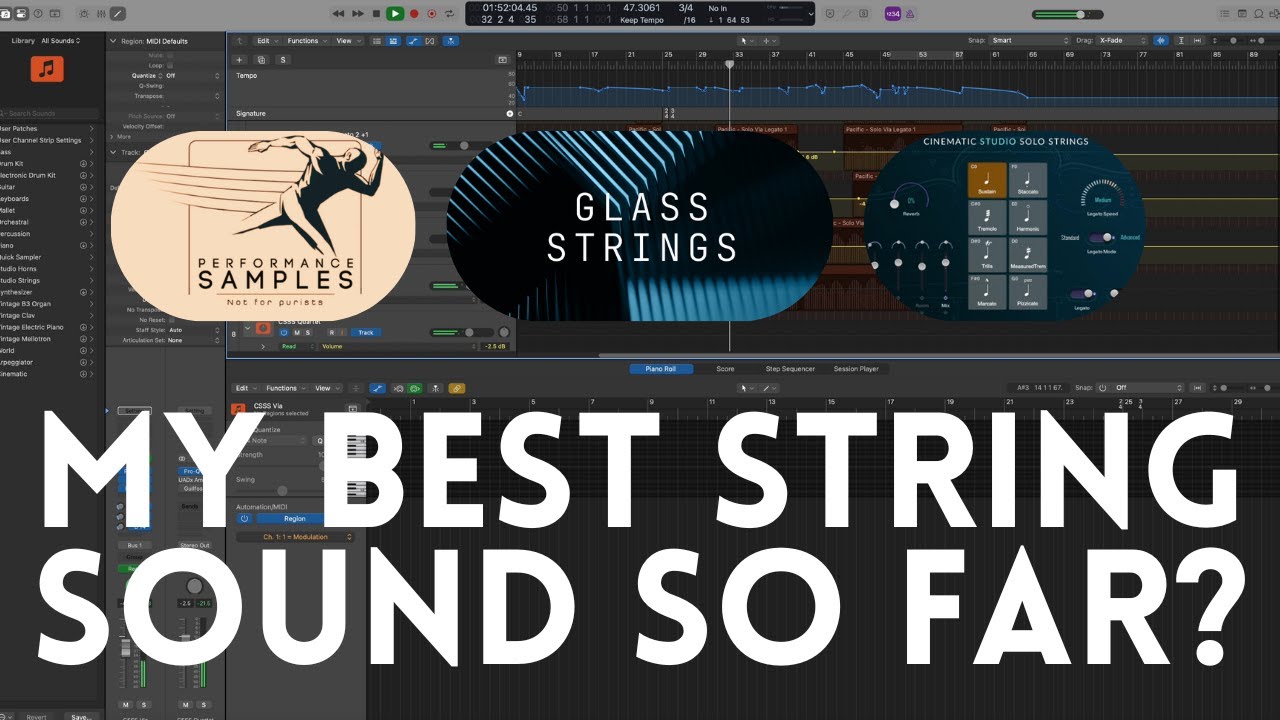This screenshot has height=720, width=1280.
Task: Open the tracks area Edit menu
Action: point(266,41)
